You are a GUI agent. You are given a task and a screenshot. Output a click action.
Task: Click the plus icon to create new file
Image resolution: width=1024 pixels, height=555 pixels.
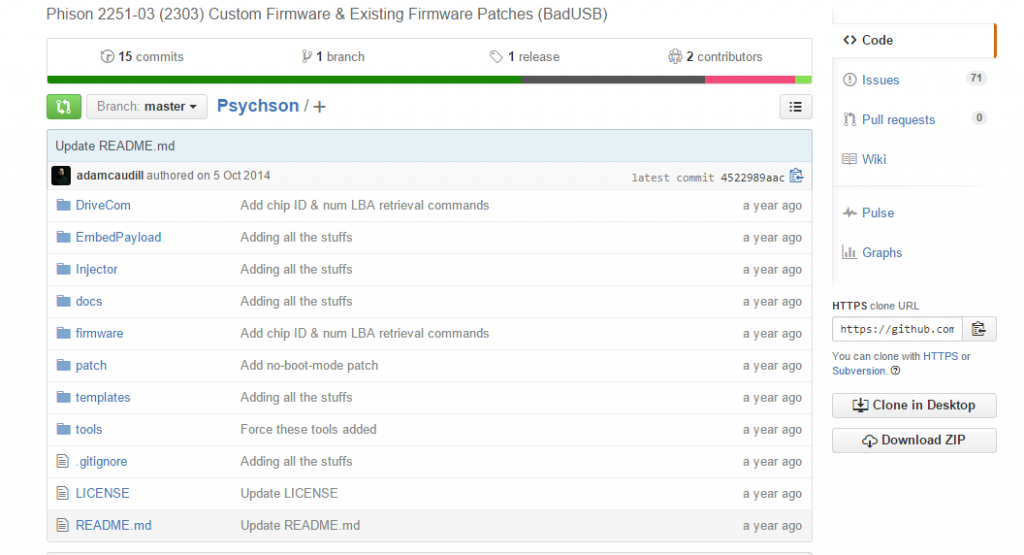pyautogui.click(x=320, y=107)
